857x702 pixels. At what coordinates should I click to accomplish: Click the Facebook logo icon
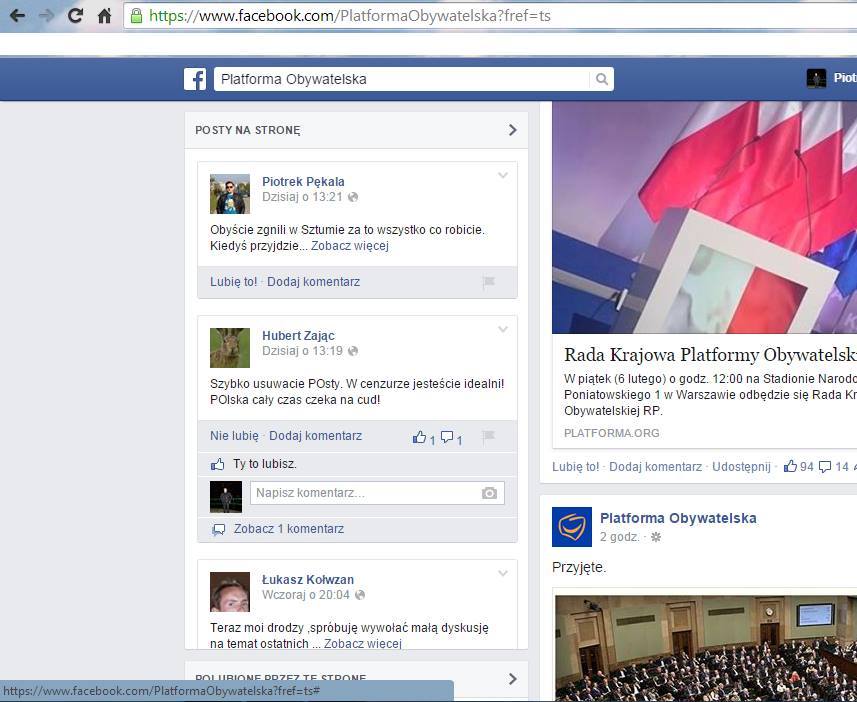(x=195, y=79)
